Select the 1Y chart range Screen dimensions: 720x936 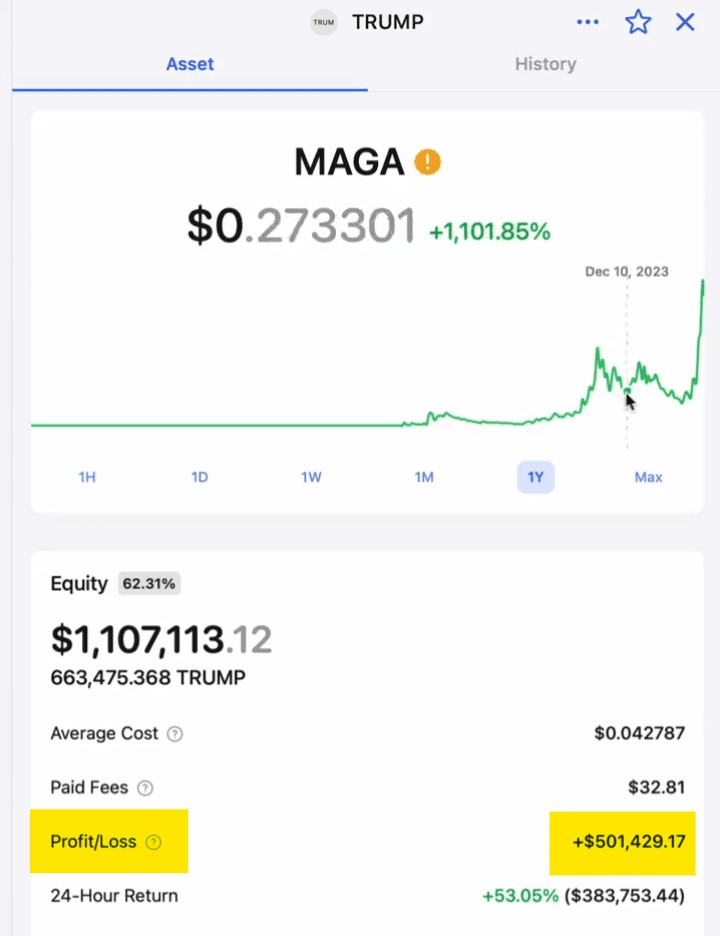tap(536, 477)
